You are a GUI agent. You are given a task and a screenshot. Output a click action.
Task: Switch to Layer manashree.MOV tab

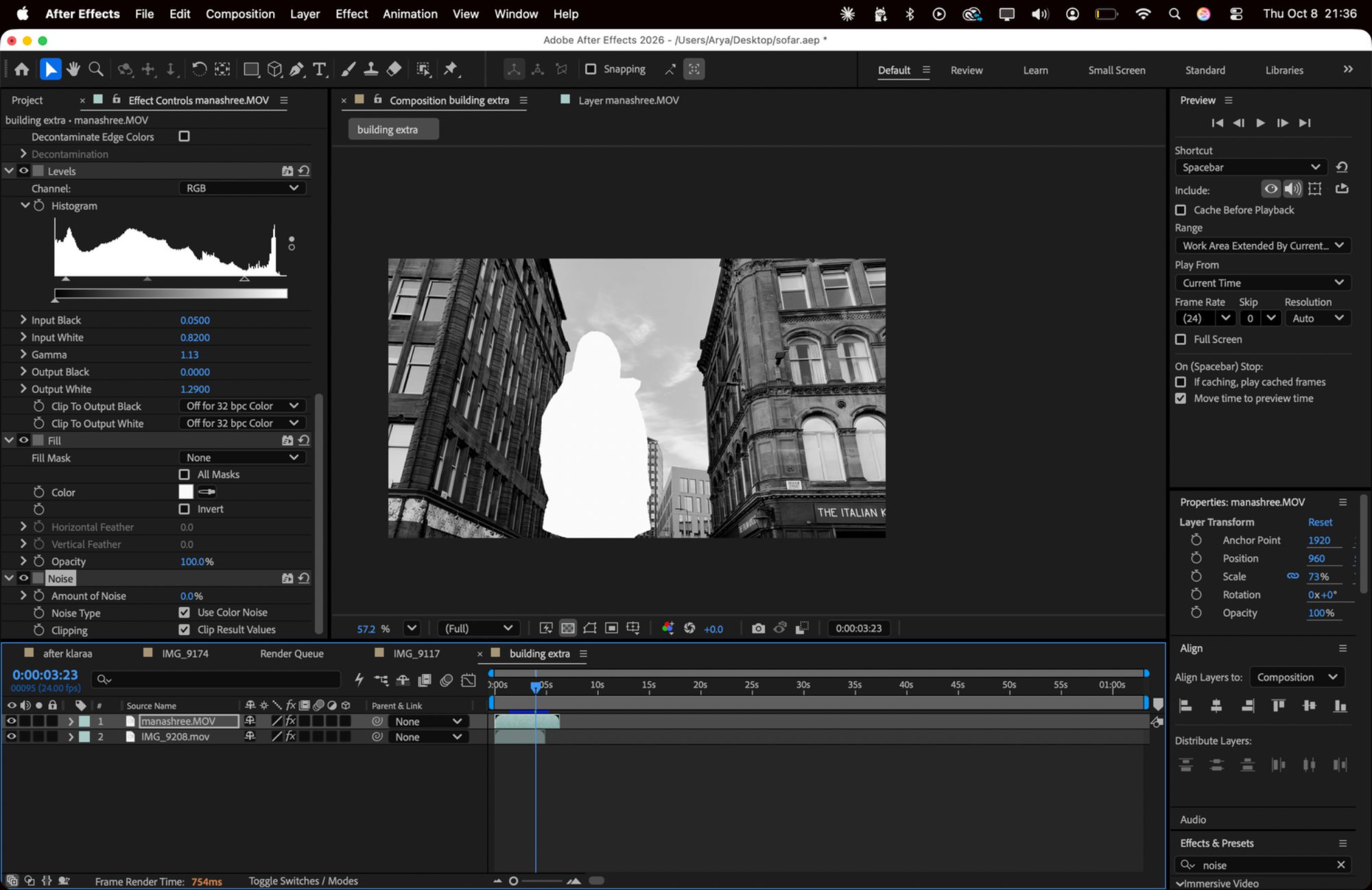628,100
